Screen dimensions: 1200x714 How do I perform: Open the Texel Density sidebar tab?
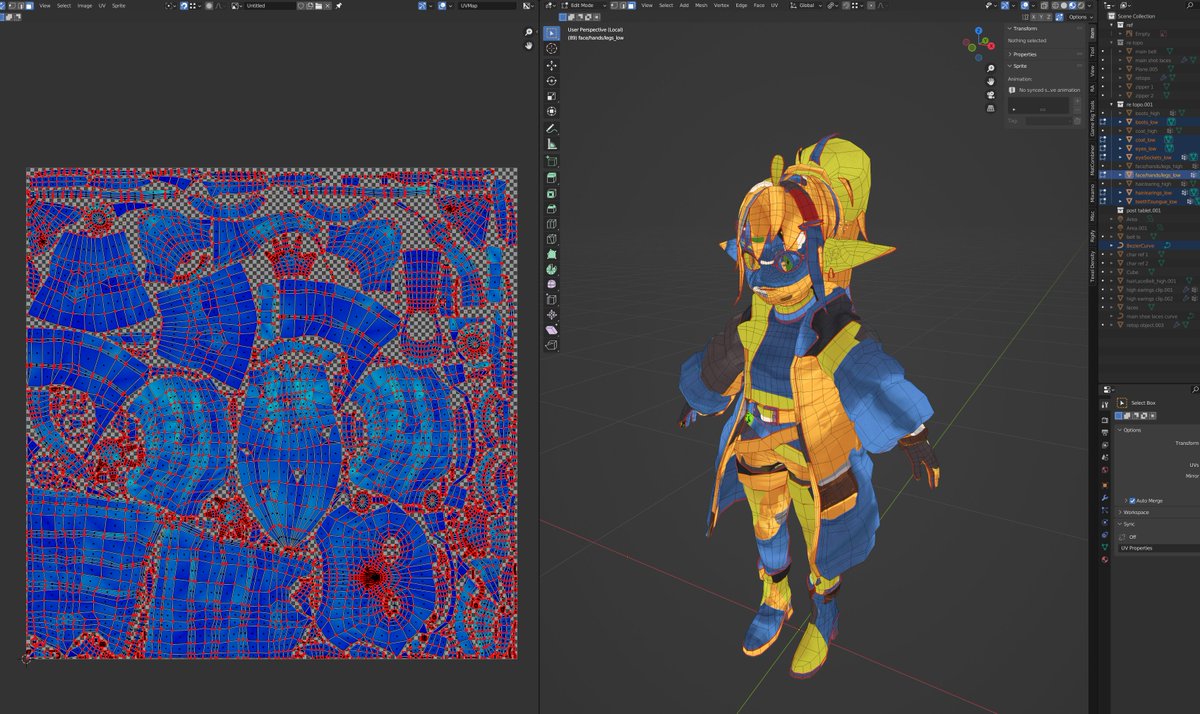(x=1093, y=266)
